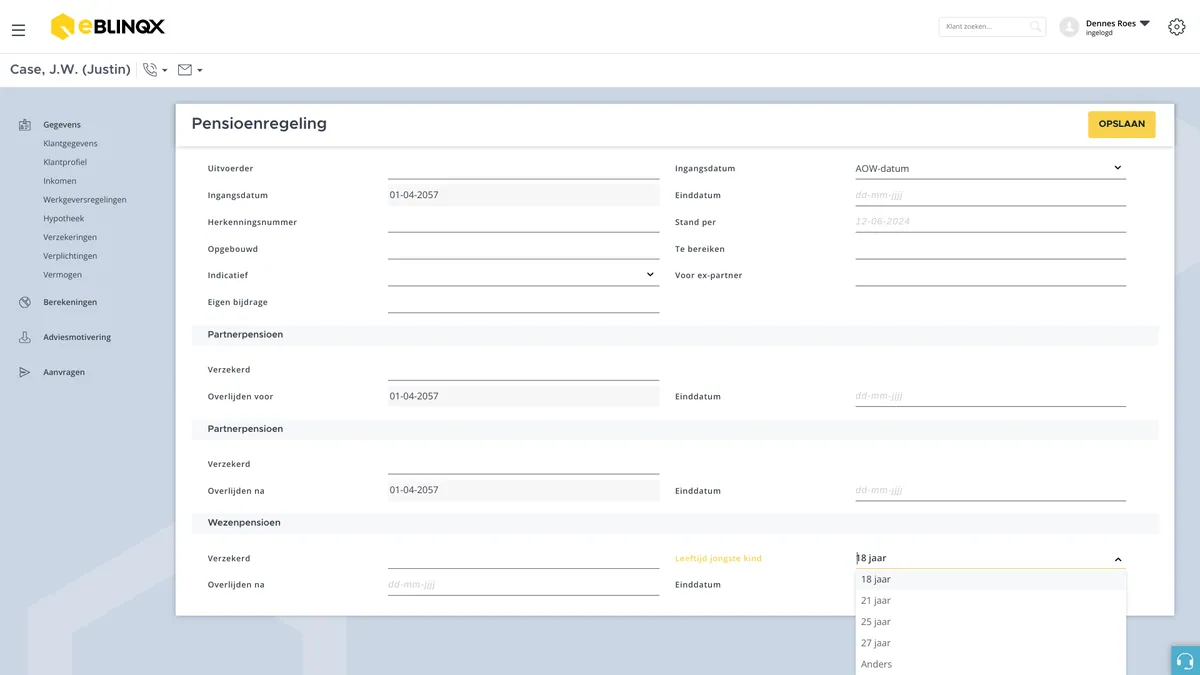This screenshot has height=675, width=1200.
Task: Click the Gegevens sidebar icon
Action: click(25, 125)
